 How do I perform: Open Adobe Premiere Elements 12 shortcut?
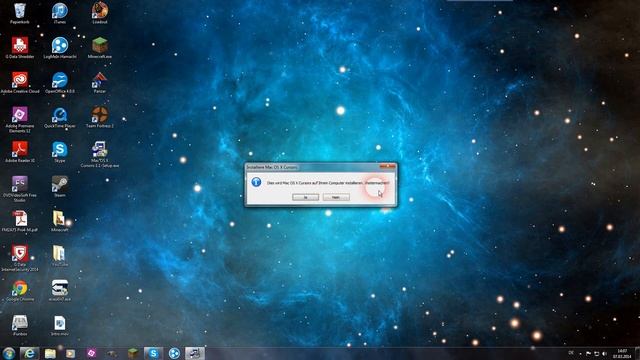pos(20,119)
